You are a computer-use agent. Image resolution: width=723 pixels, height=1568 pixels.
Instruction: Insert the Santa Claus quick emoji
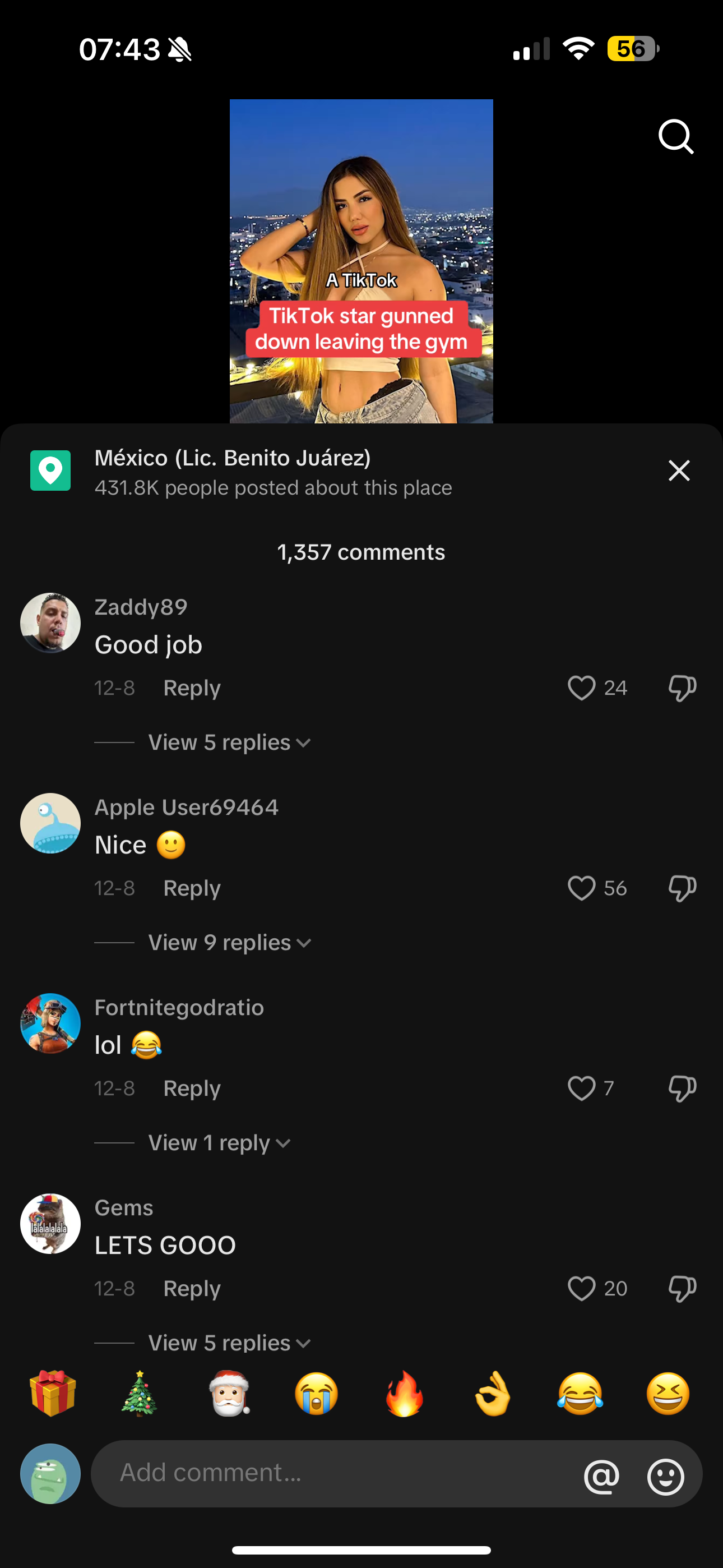click(x=229, y=1393)
